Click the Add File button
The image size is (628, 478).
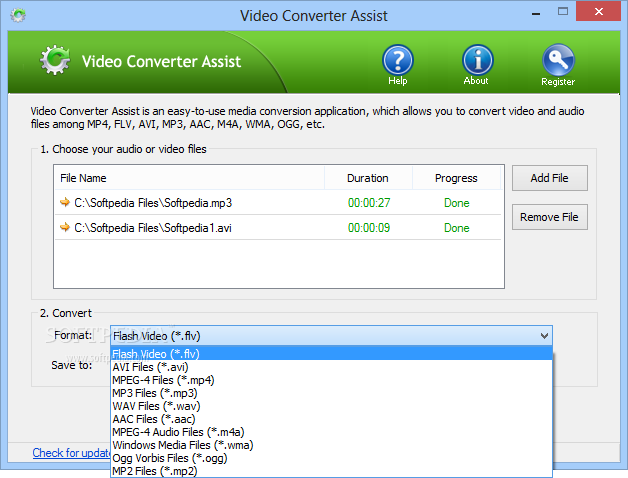[x=550, y=178]
